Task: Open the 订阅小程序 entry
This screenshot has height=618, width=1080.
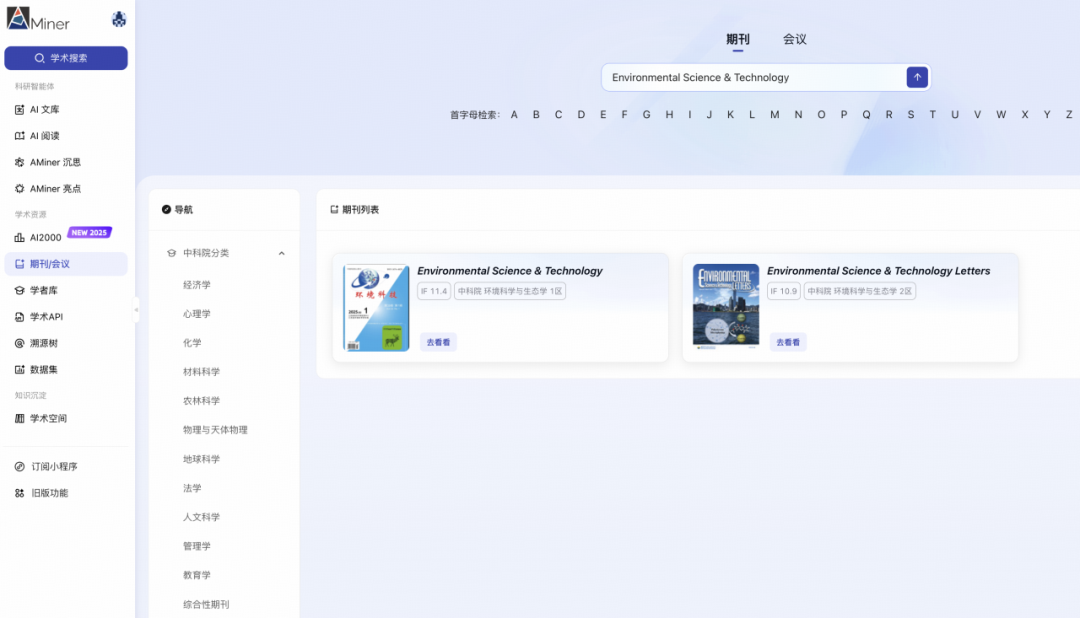Action: point(58,466)
